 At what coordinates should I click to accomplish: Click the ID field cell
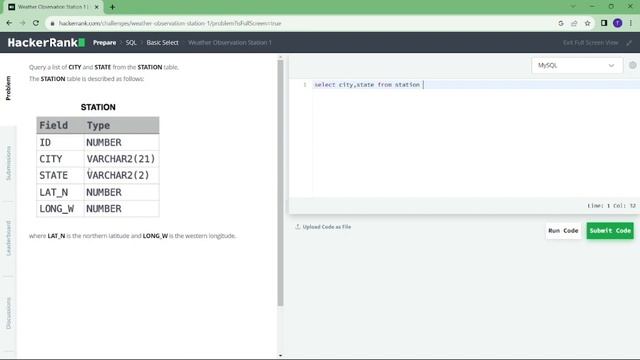pyautogui.click(x=60, y=142)
